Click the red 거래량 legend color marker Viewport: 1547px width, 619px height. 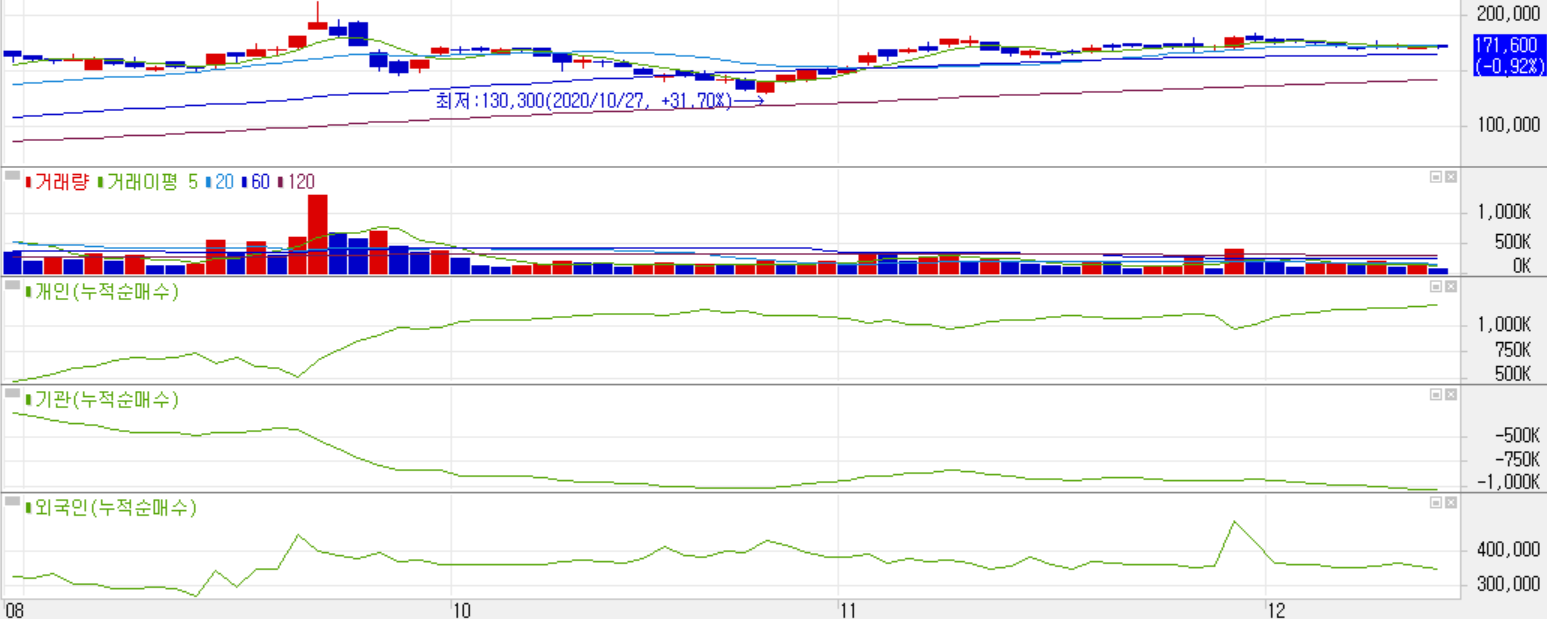28,182
